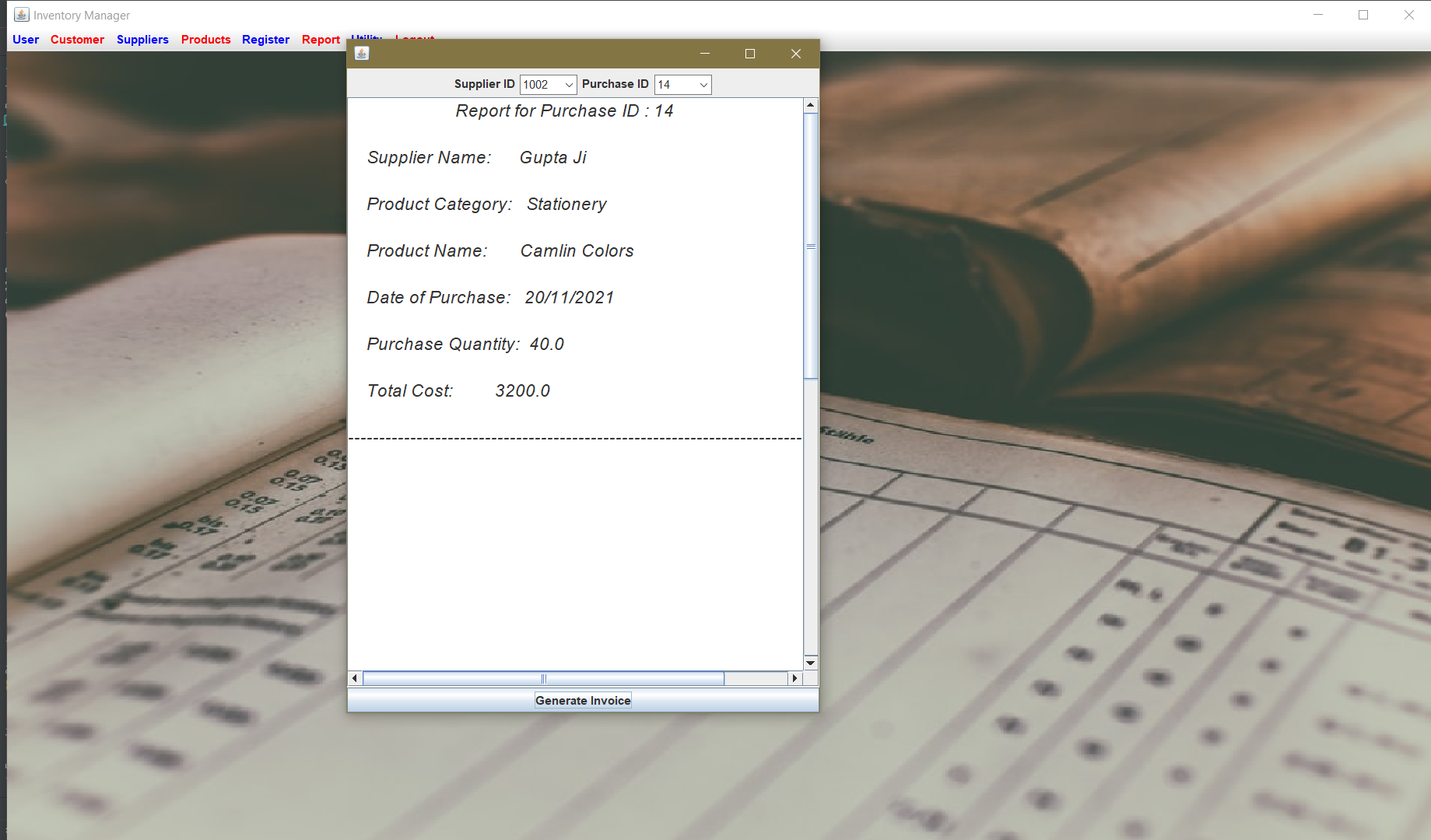This screenshot has width=1431, height=840.
Task: Open the Customer menu
Action: pyautogui.click(x=77, y=39)
